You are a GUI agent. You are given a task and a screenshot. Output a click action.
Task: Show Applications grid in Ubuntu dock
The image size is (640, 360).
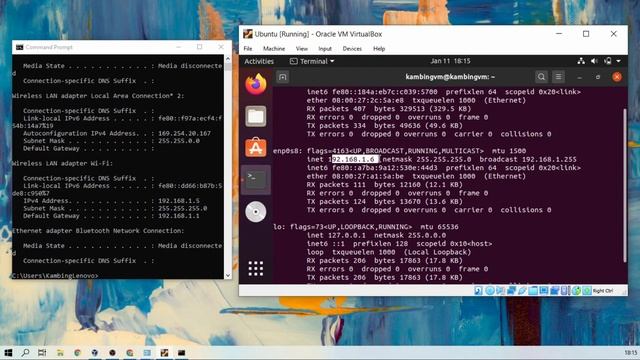(256, 269)
